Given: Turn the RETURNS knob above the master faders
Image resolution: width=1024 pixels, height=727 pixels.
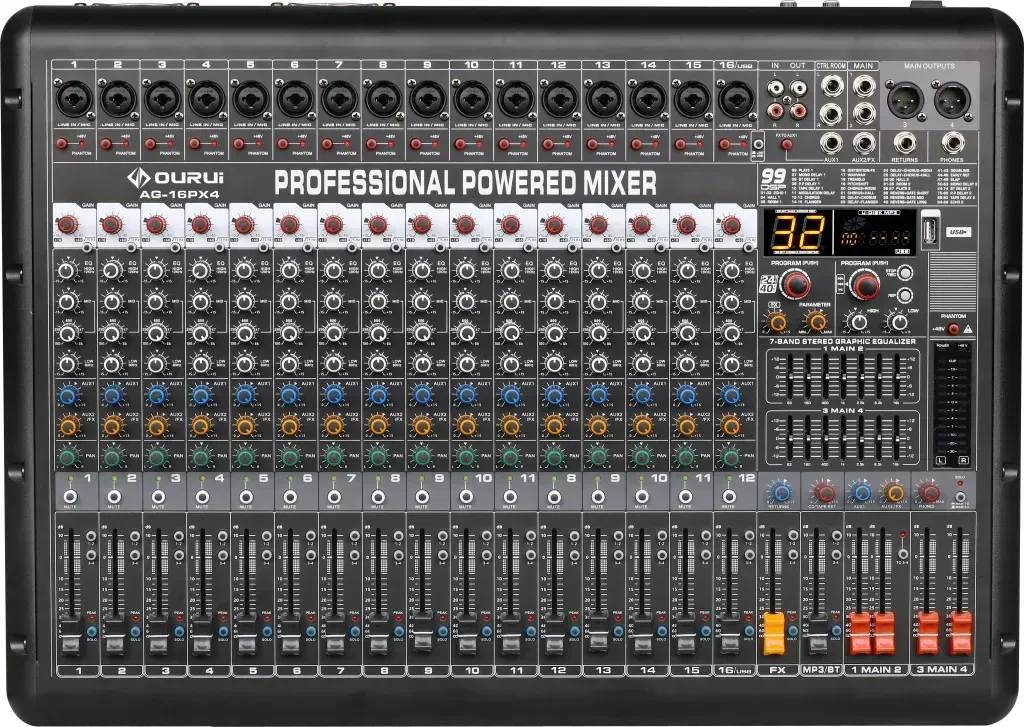Looking at the screenshot, I should pos(782,492).
